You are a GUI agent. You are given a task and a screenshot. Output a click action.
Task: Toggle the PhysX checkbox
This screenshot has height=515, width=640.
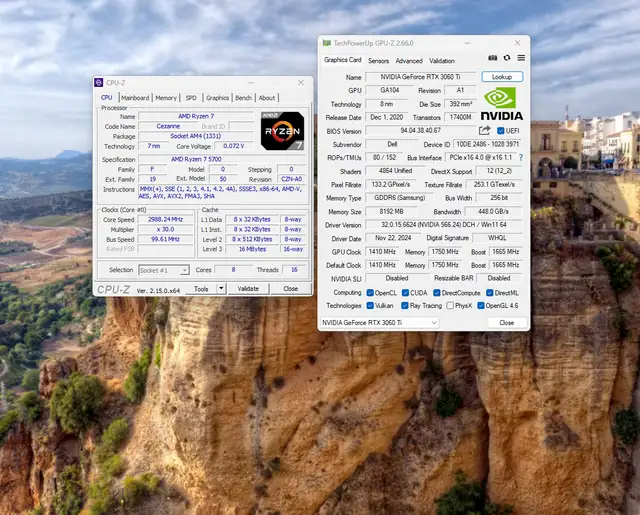click(450, 305)
